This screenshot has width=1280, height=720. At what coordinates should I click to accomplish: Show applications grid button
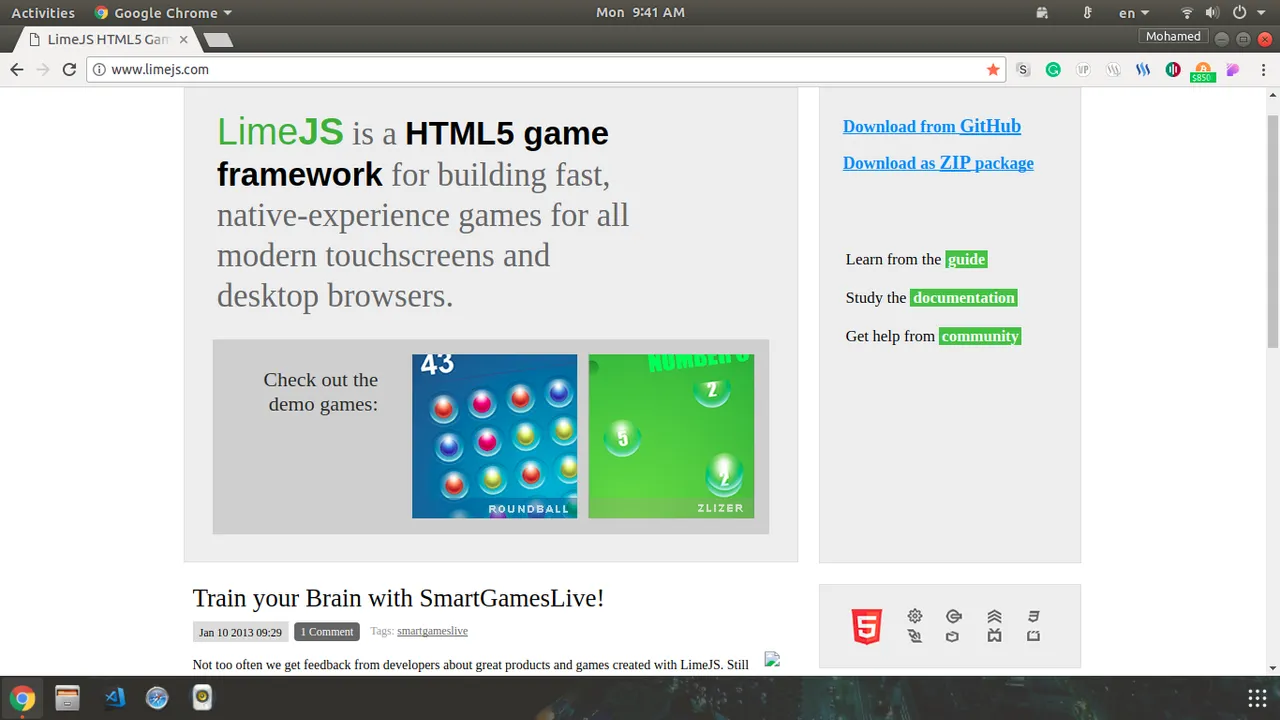pyautogui.click(x=1257, y=698)
